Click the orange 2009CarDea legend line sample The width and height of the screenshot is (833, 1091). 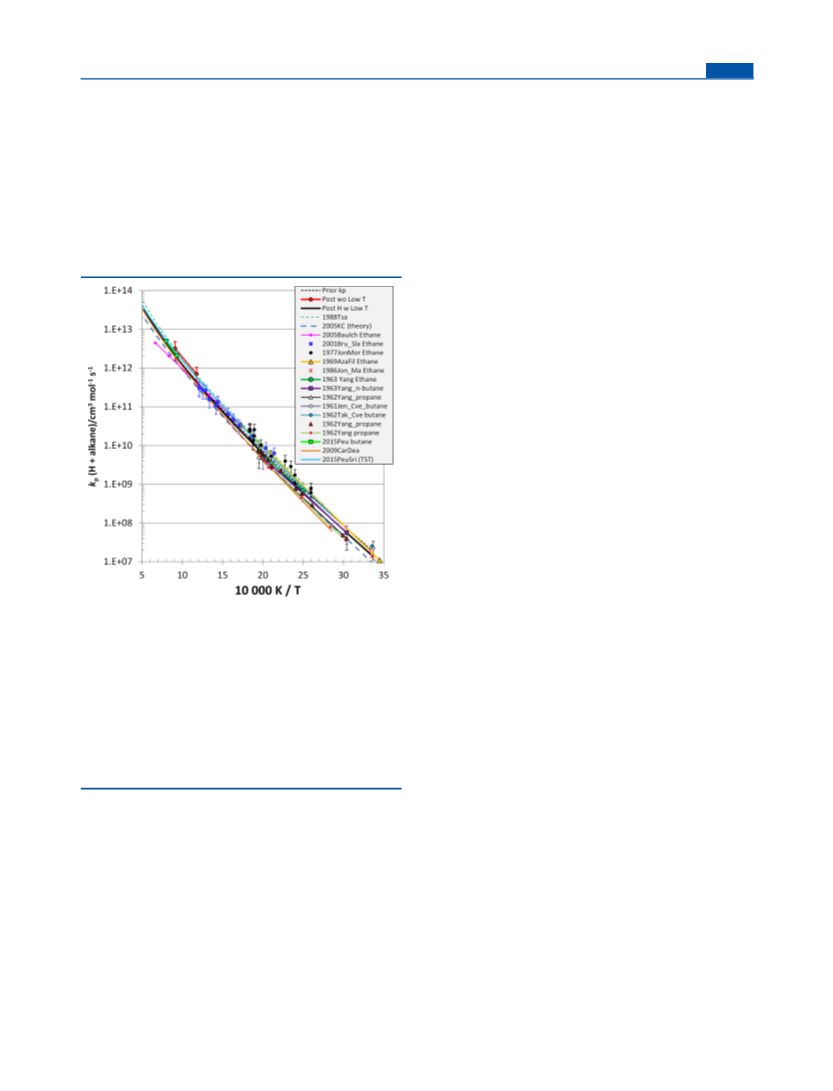310,451
